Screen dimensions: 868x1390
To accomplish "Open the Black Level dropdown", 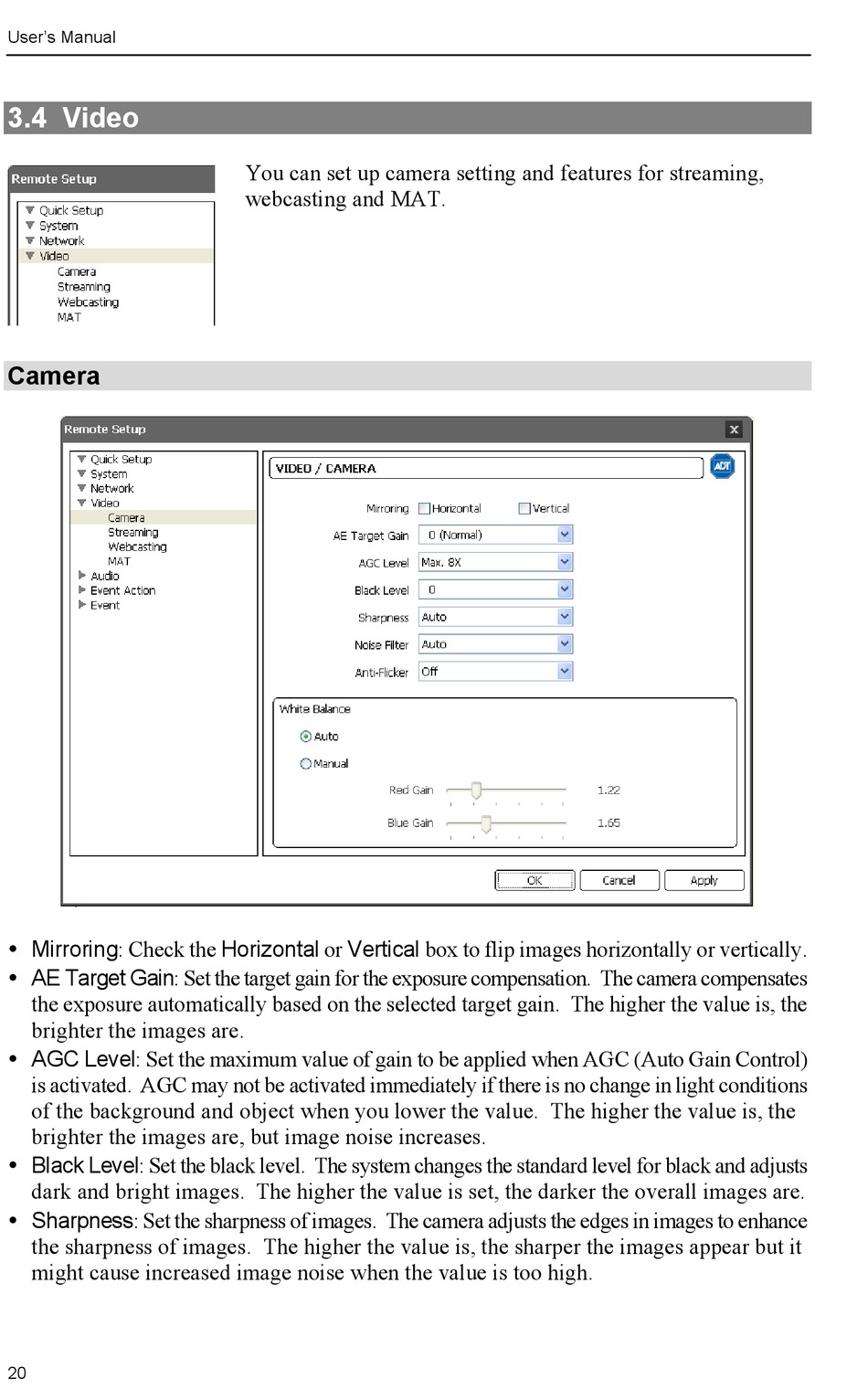I will click(565, 589).
